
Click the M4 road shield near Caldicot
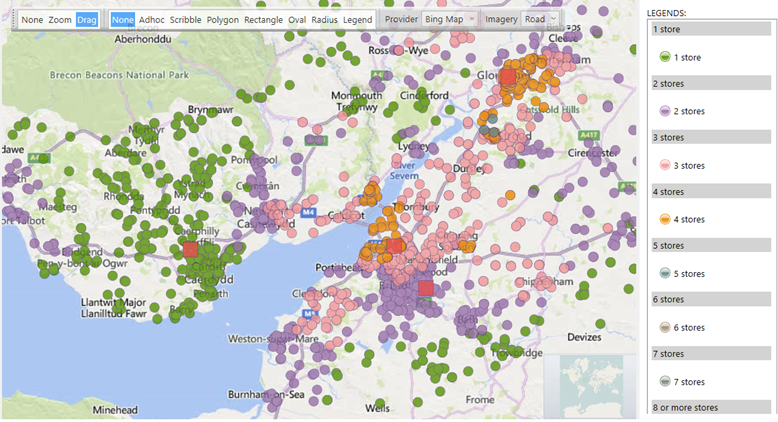coord(308,212)
